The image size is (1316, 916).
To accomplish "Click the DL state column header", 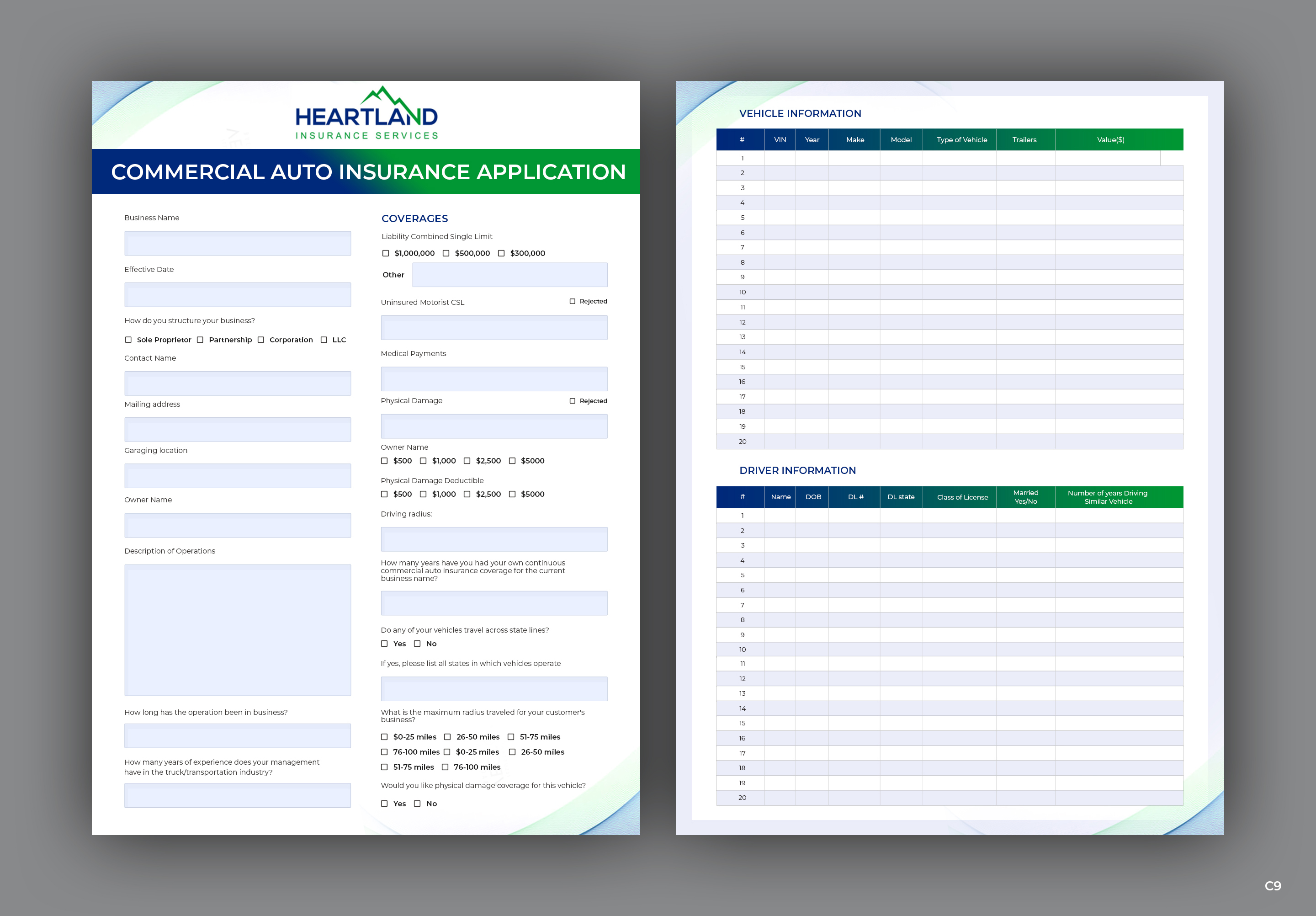I will (902, 497).
